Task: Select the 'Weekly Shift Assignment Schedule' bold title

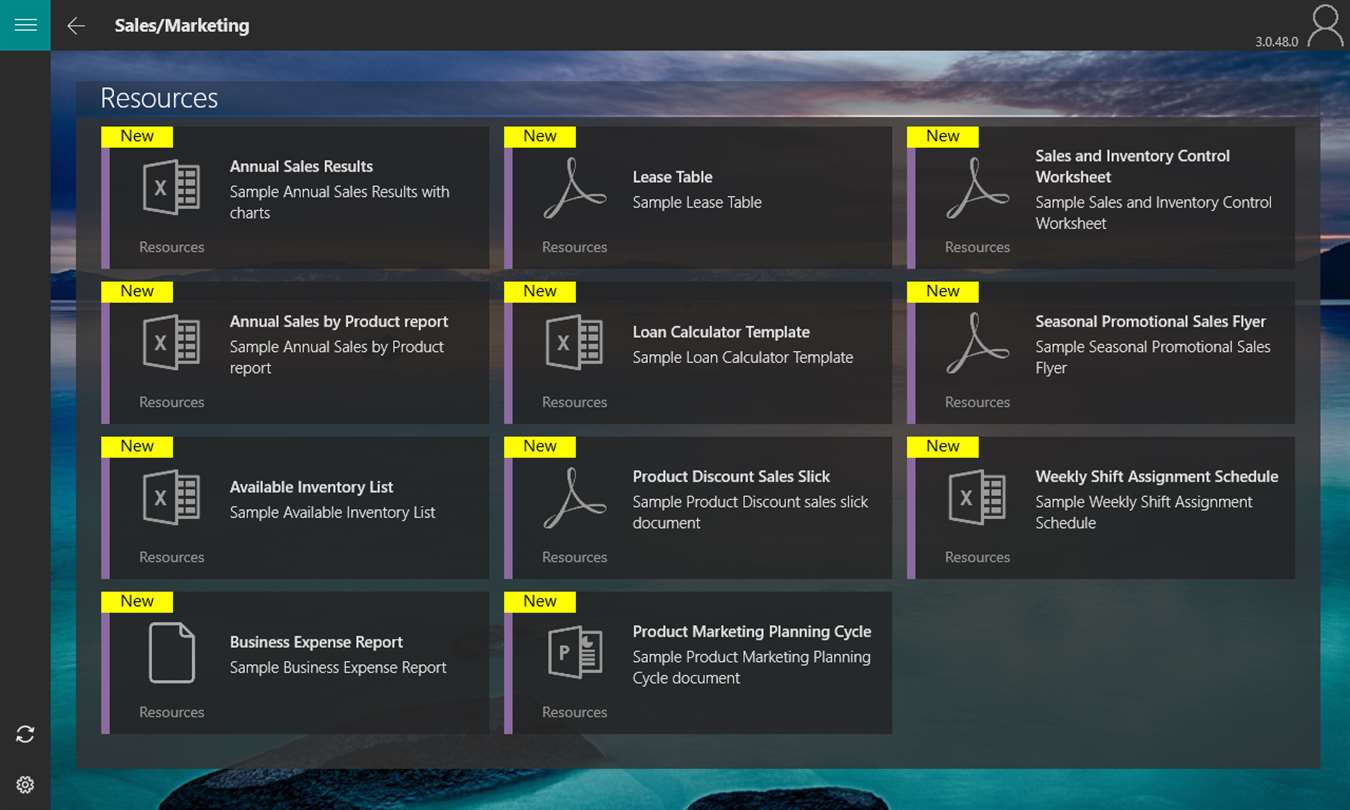Action: tap(1157, 477)
